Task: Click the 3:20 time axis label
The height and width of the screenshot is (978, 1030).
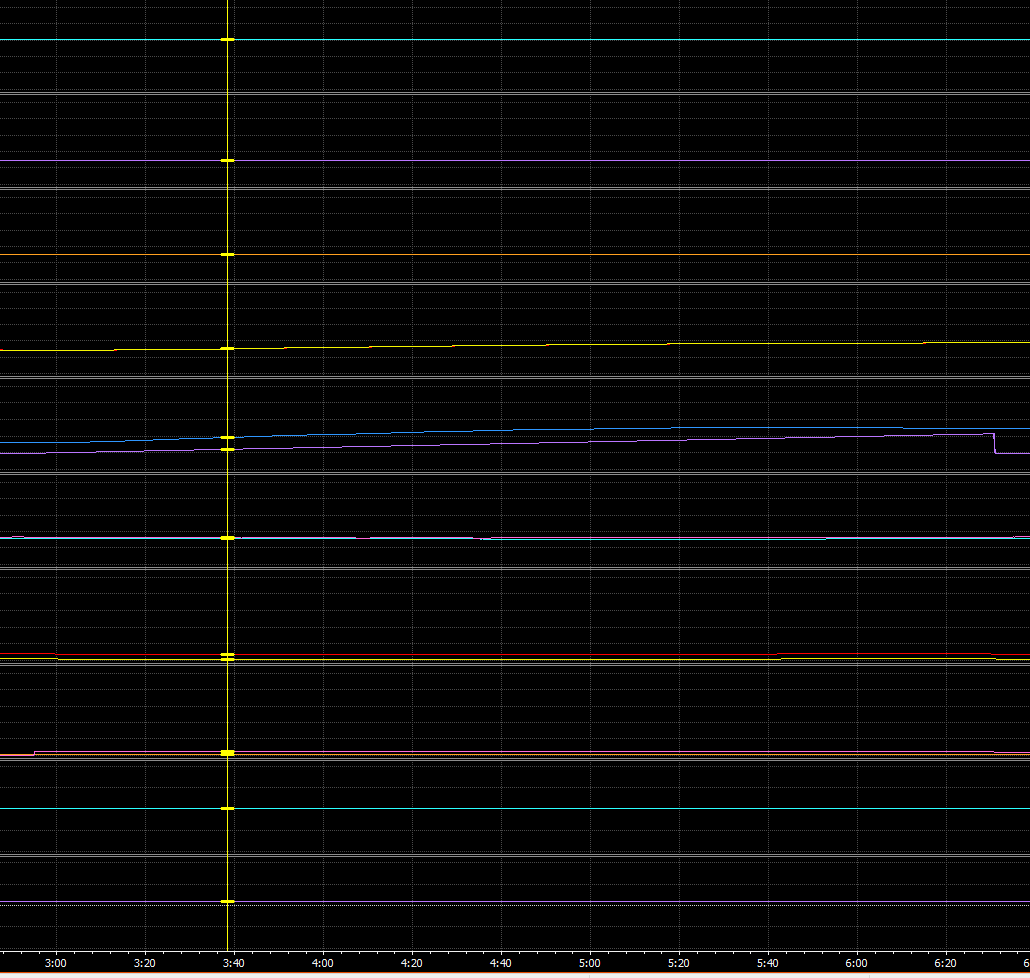Action: tap(145, 963)
